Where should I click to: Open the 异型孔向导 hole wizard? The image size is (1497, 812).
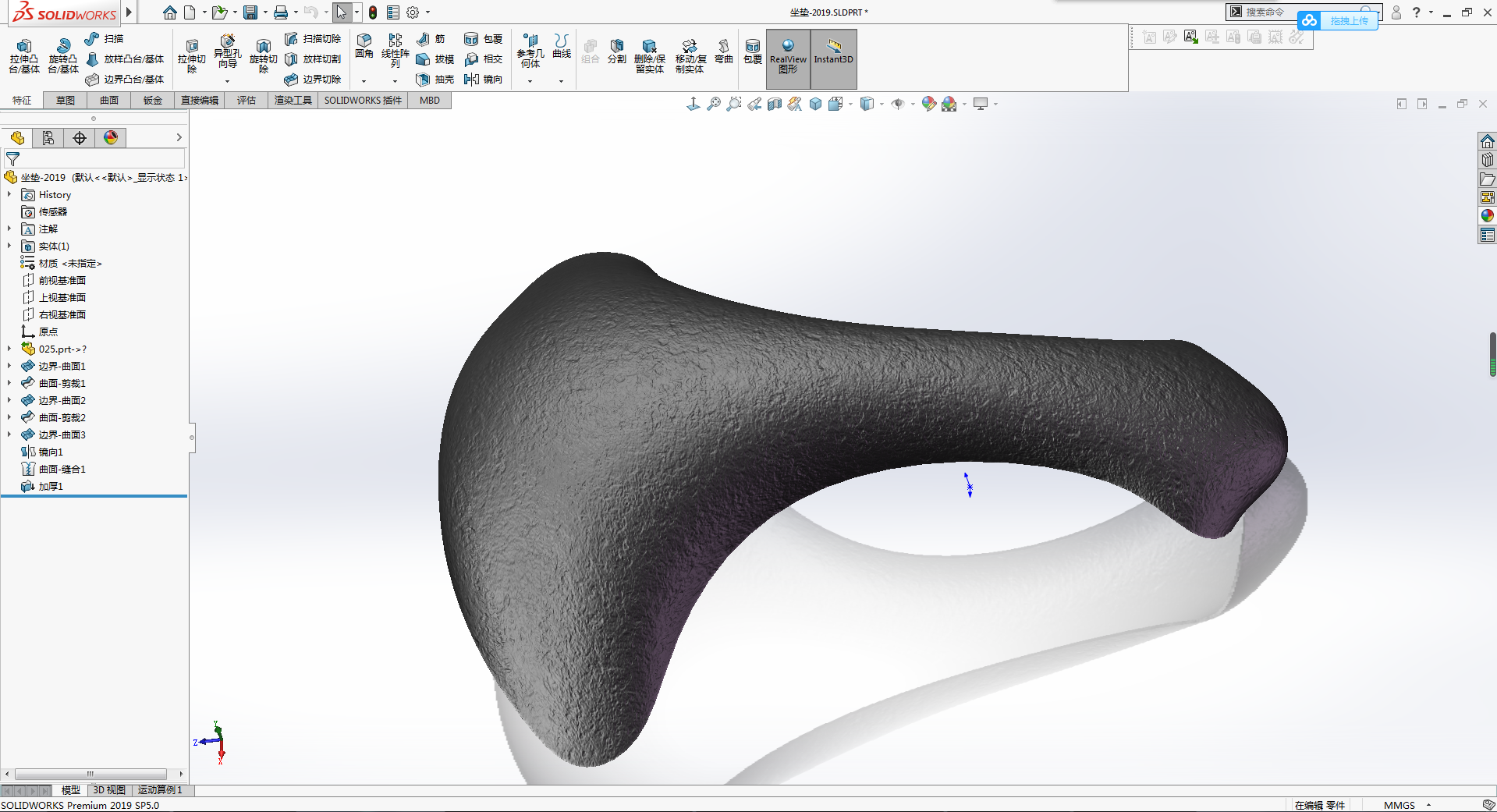227,51
